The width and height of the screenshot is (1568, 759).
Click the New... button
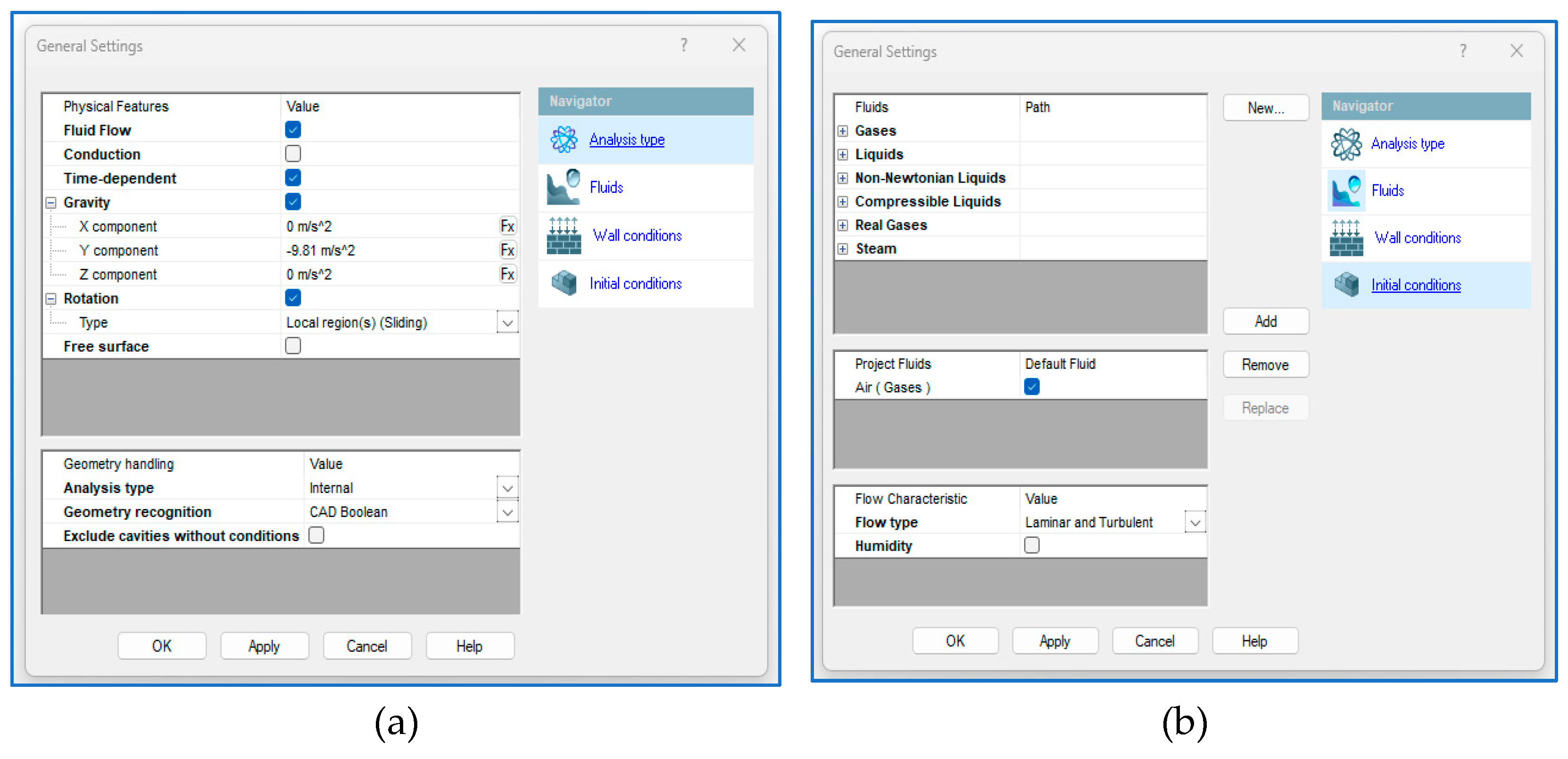pyautogui.click(x=1265, y=108)
